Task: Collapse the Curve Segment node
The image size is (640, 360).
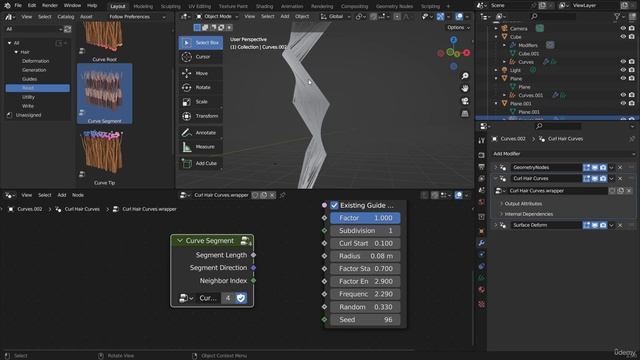Action: pos(179,241)
